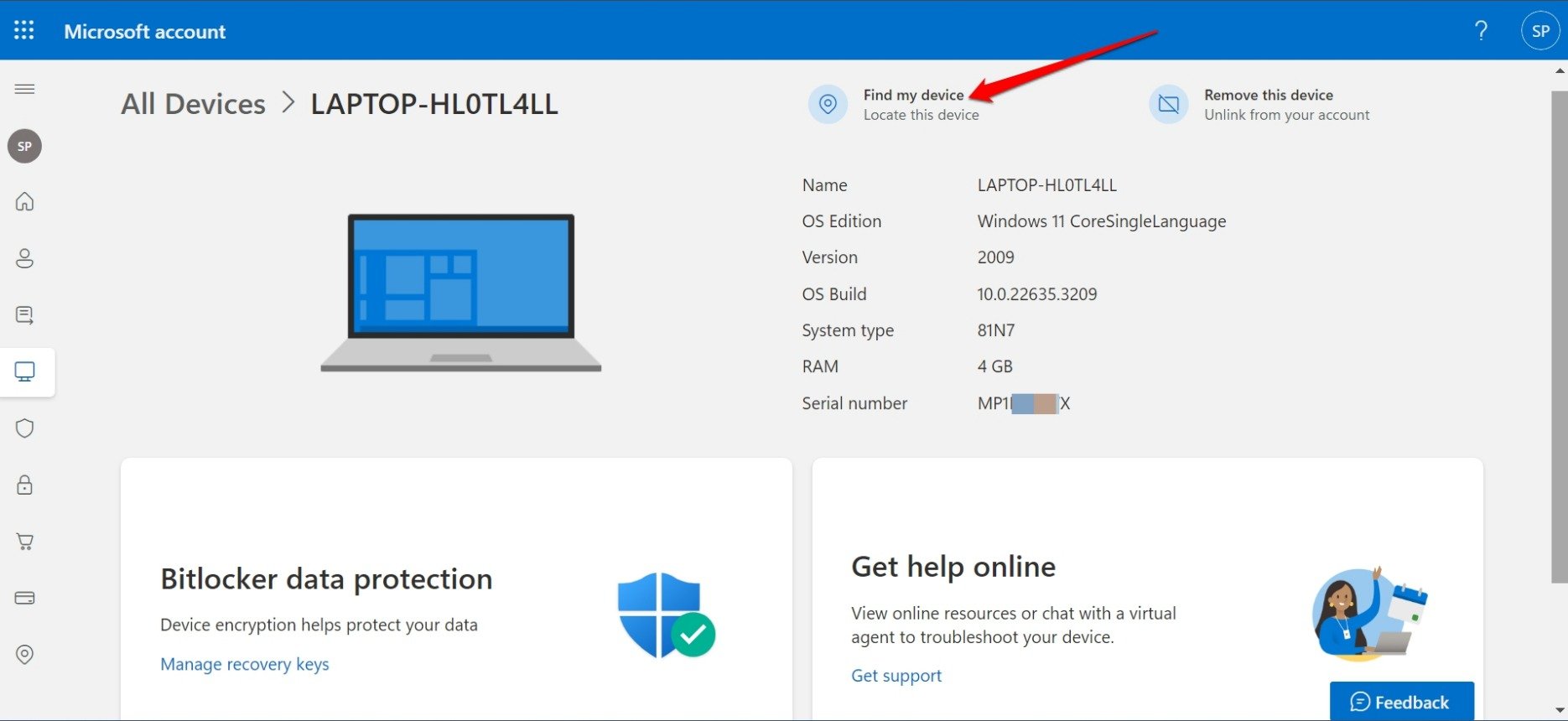
Task: Click the Bitlocker data protection heading
Action: coord(326,579)
